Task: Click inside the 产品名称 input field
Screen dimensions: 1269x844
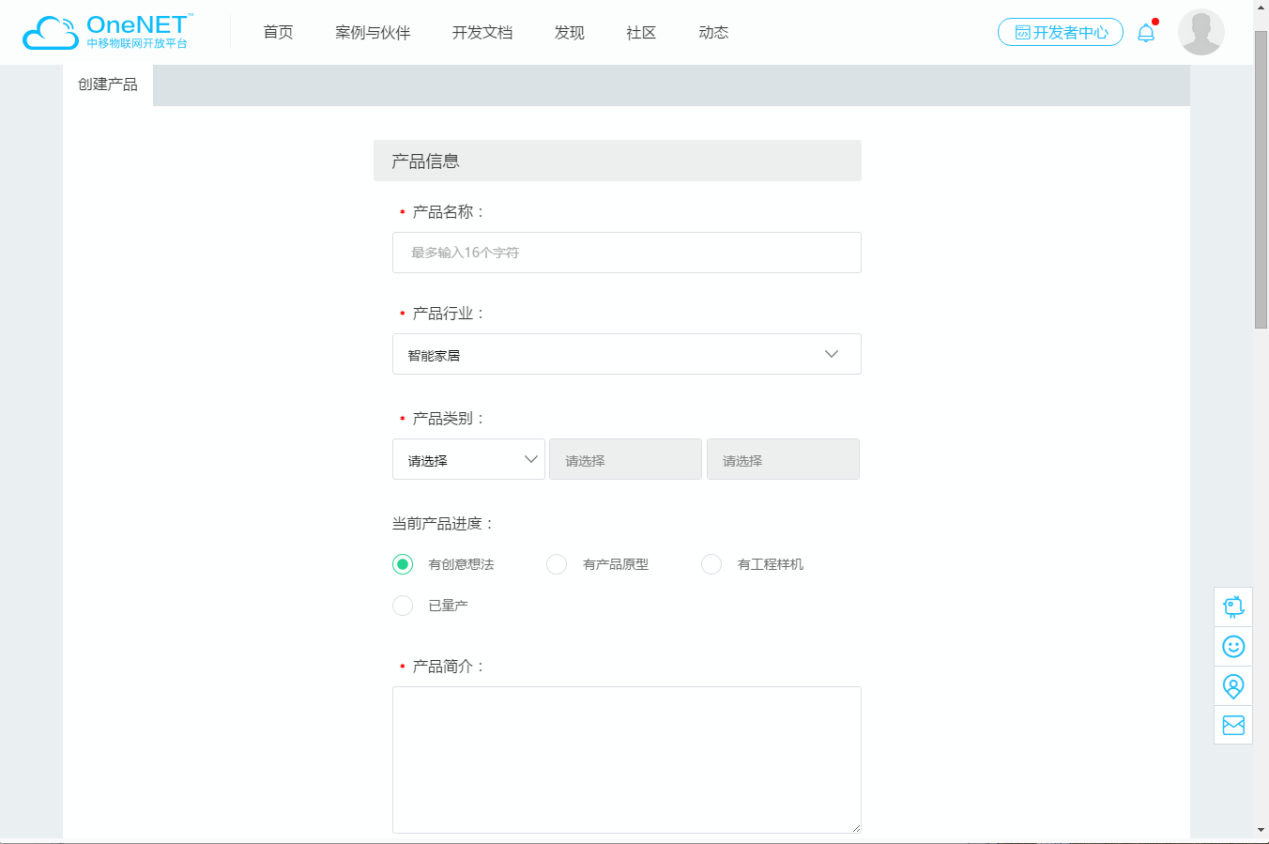Action: coord(626,252)
